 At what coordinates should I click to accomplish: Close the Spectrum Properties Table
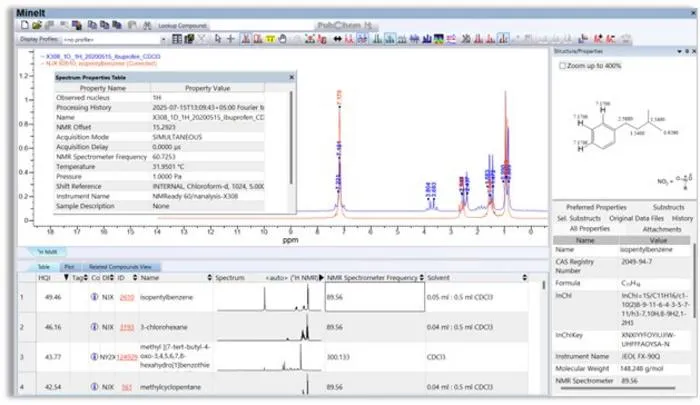[292, 77]
